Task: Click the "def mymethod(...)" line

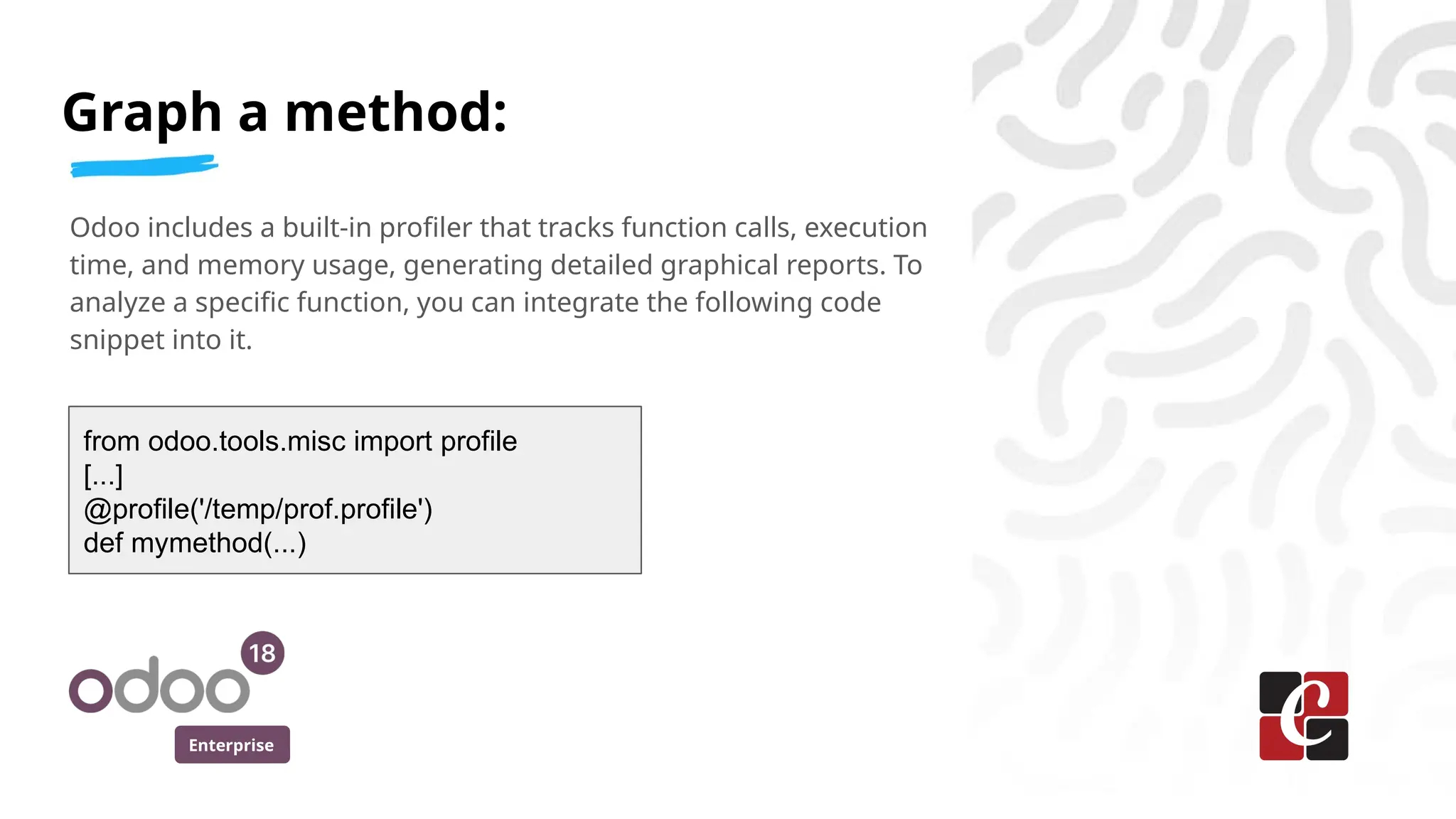Action: point(195,543)
